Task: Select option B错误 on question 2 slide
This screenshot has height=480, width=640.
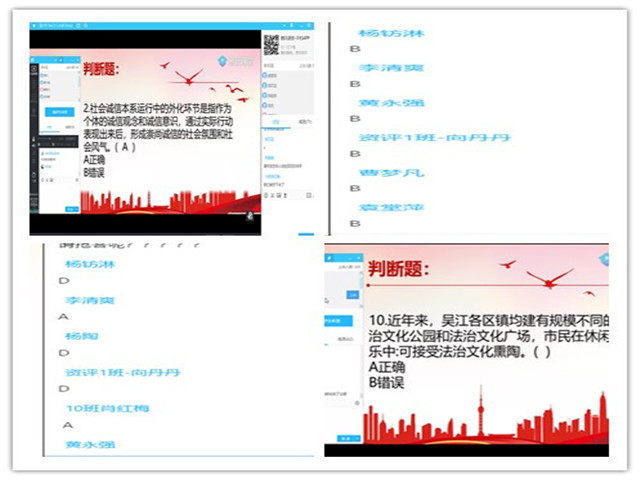Action: pos(95,172)
